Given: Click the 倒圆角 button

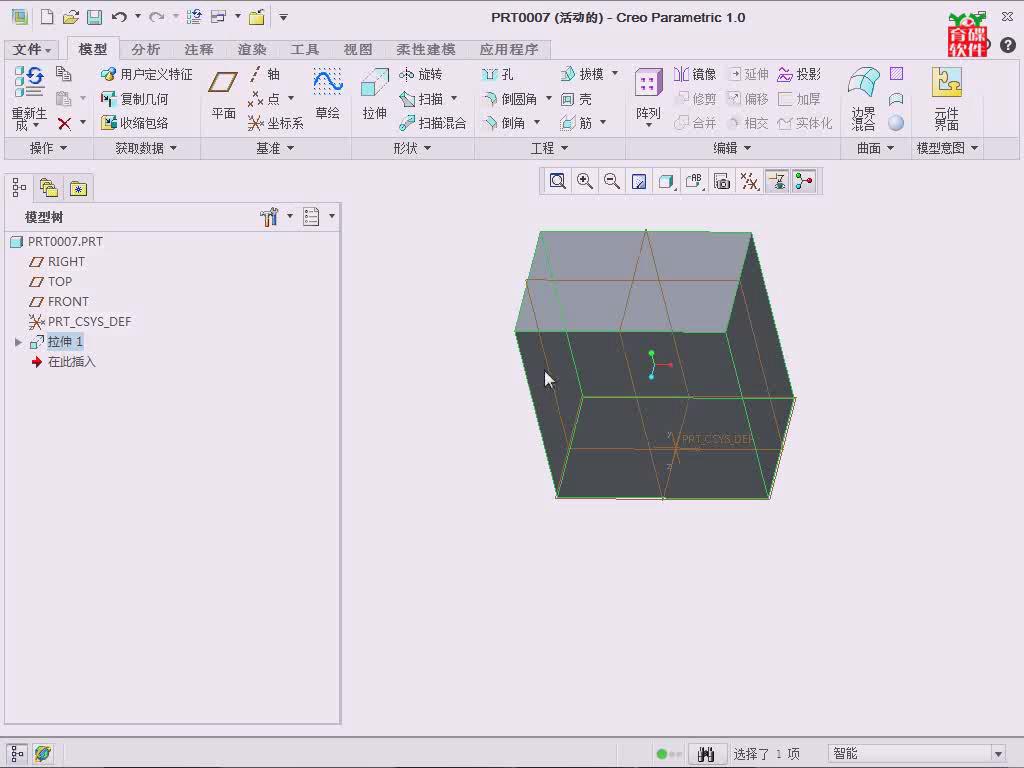Looking at the screenshot, I should 510,99.
